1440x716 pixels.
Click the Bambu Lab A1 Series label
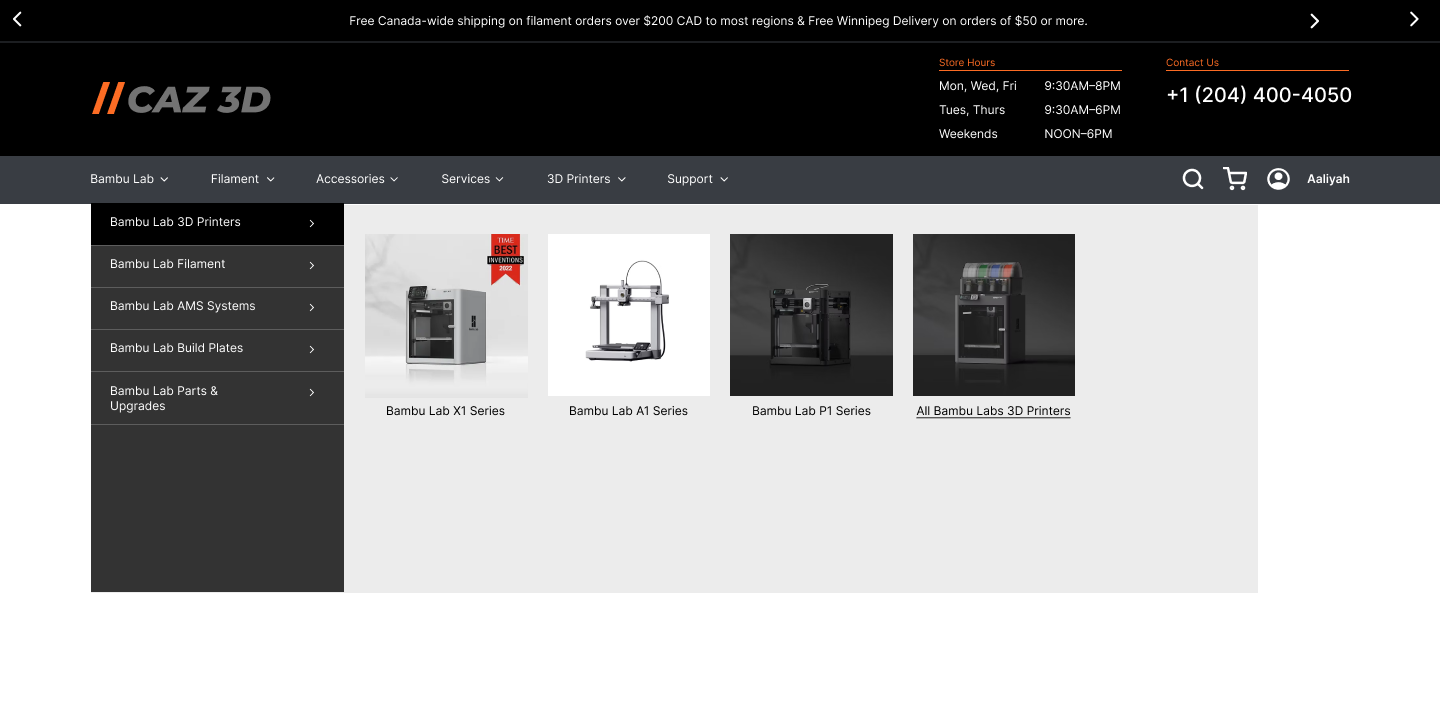click(x=629, y=411)
